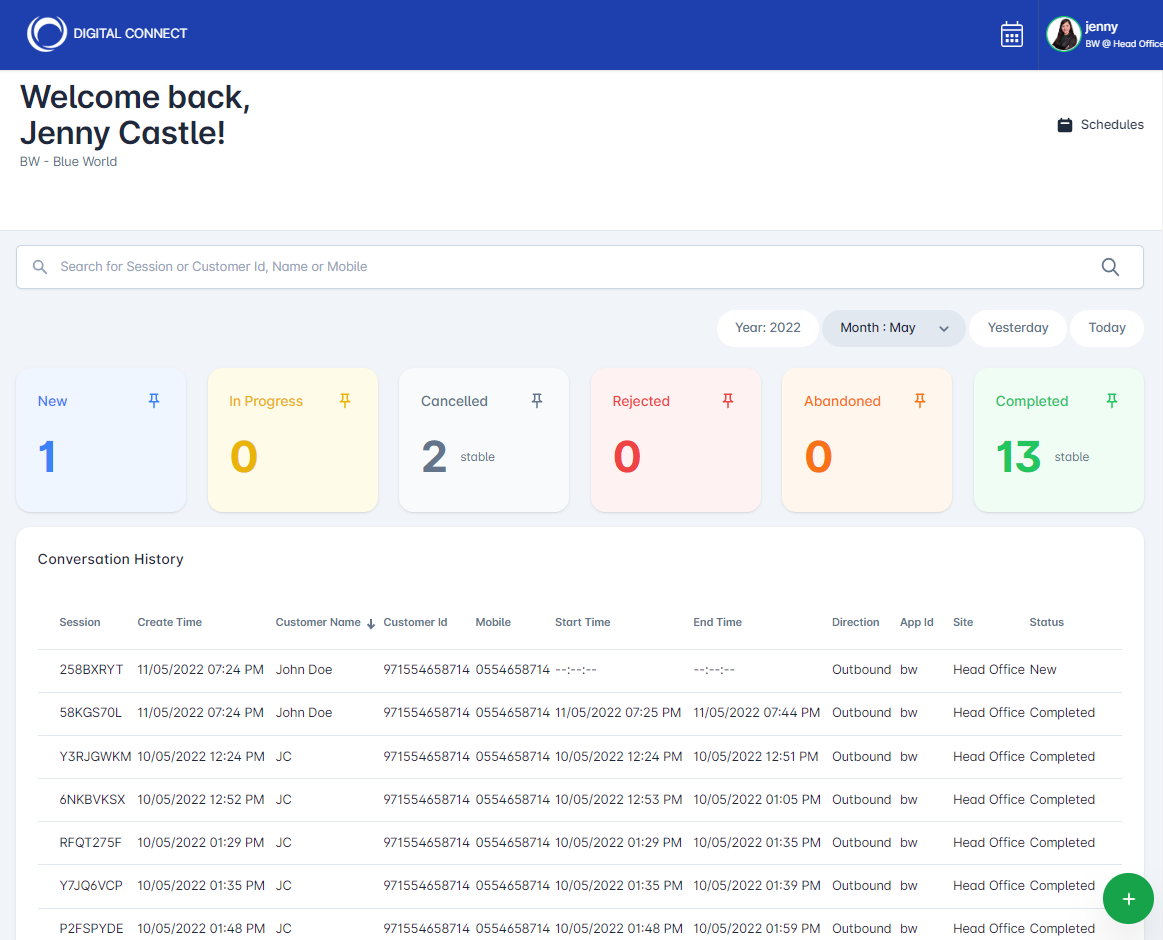Pin the Abandoned status card
Viewport: 1163px width, 940px height.
(920, 401)
